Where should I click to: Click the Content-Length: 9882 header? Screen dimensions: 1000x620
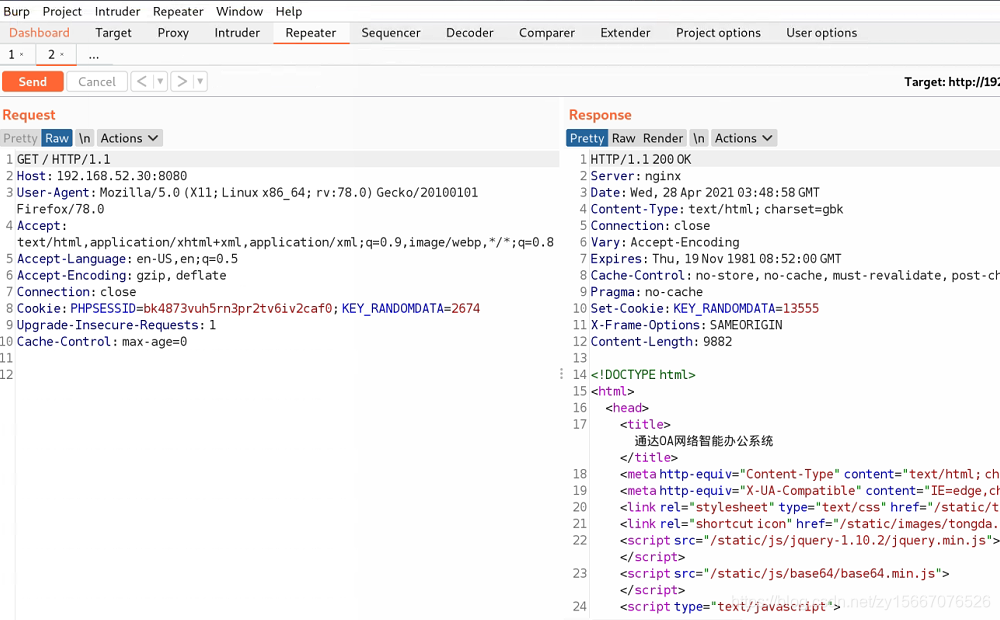tap(661, 341)
